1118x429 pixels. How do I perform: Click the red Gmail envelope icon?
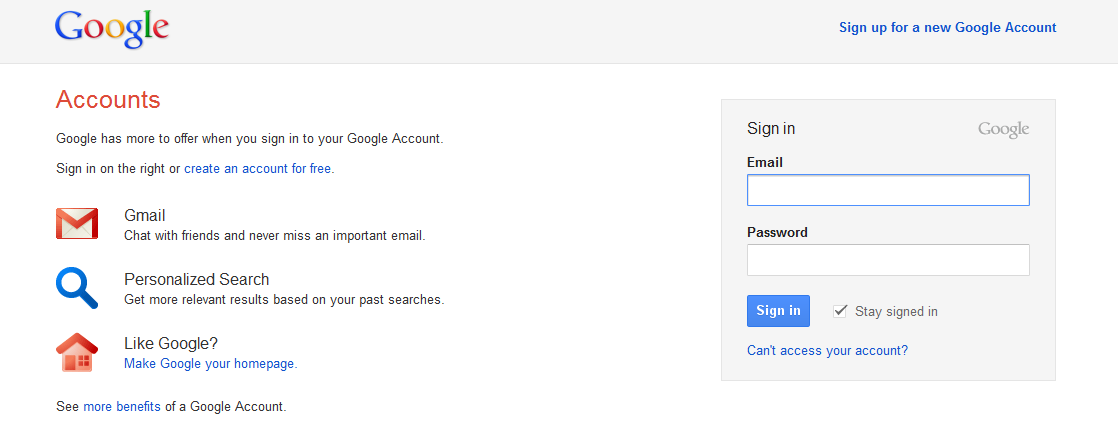coord(77,224)
